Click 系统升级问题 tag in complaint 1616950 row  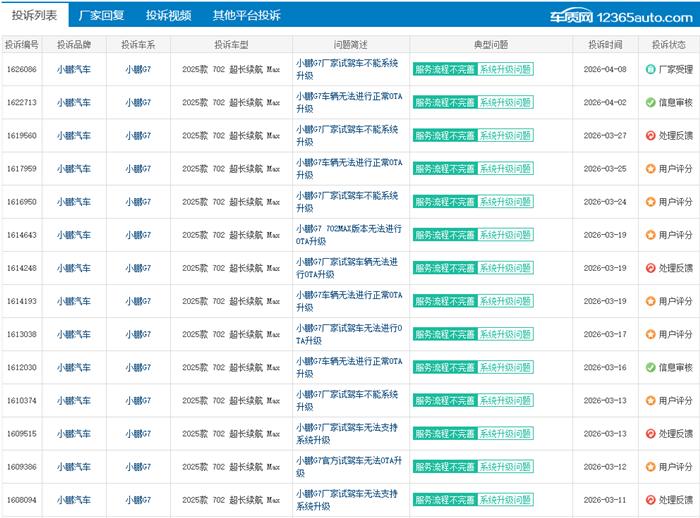(505, 202)
